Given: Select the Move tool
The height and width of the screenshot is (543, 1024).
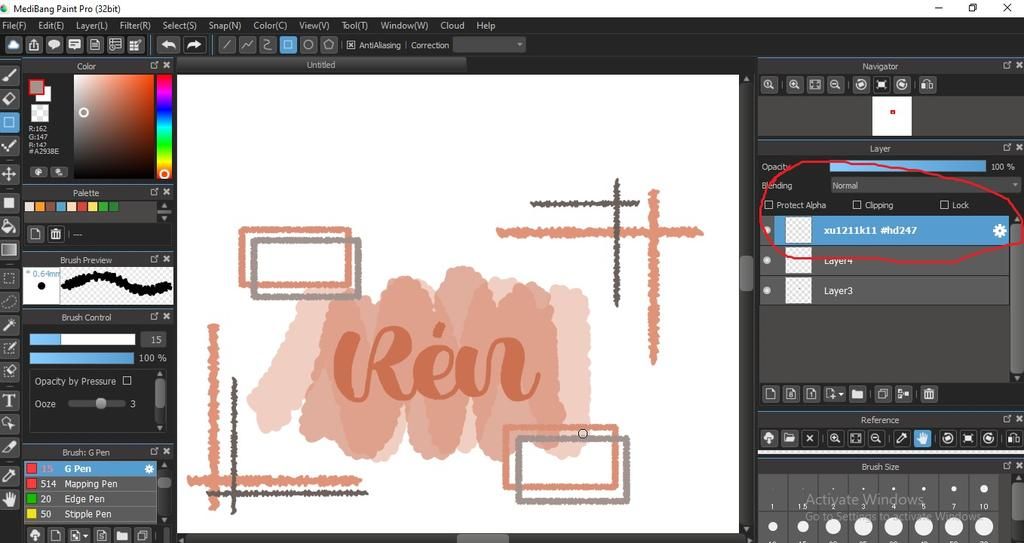Looking at the screenshot, I should [9, 174].
